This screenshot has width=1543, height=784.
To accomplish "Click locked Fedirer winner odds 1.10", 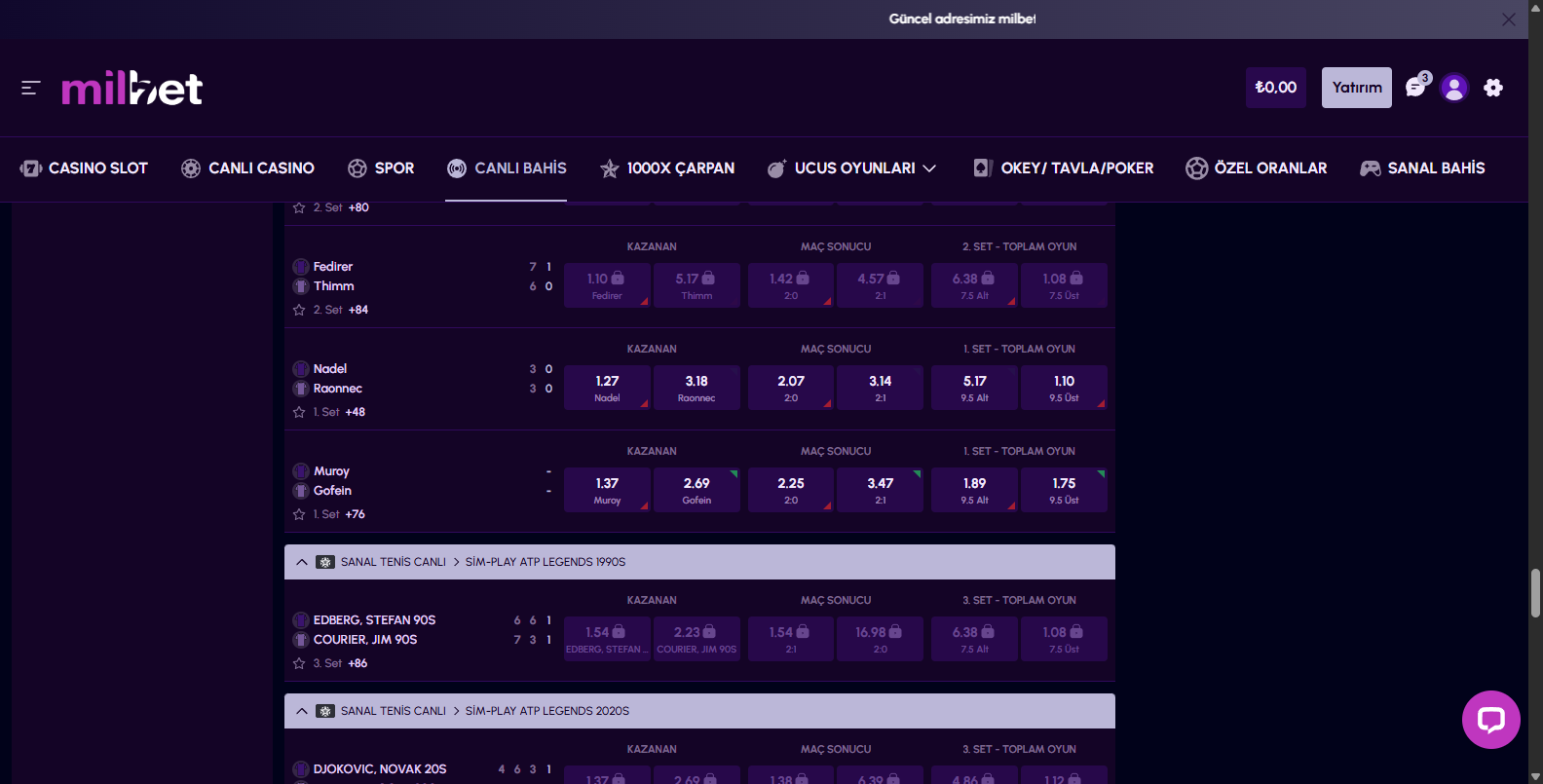I will tap(607, 285).
